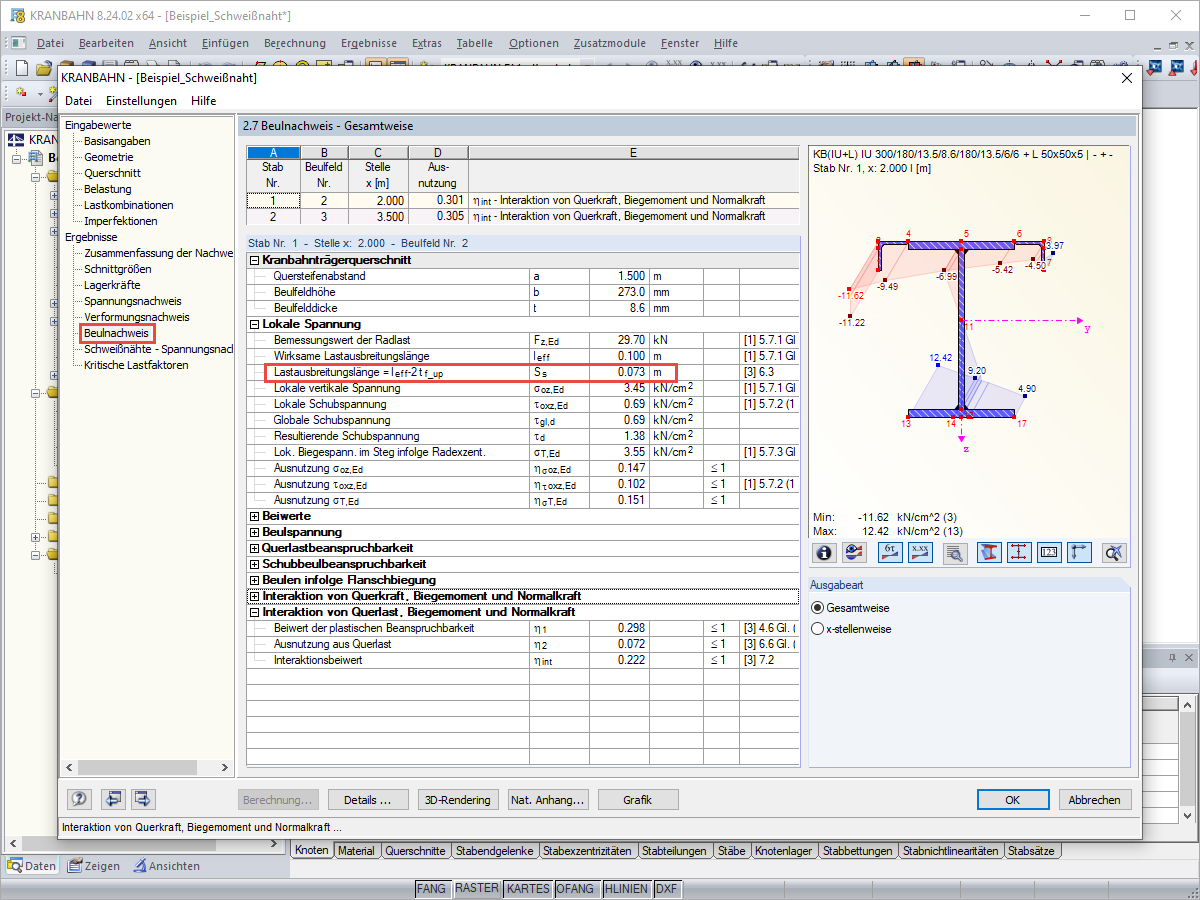Click the show-all zoom reset icon

click(1114, 552)
